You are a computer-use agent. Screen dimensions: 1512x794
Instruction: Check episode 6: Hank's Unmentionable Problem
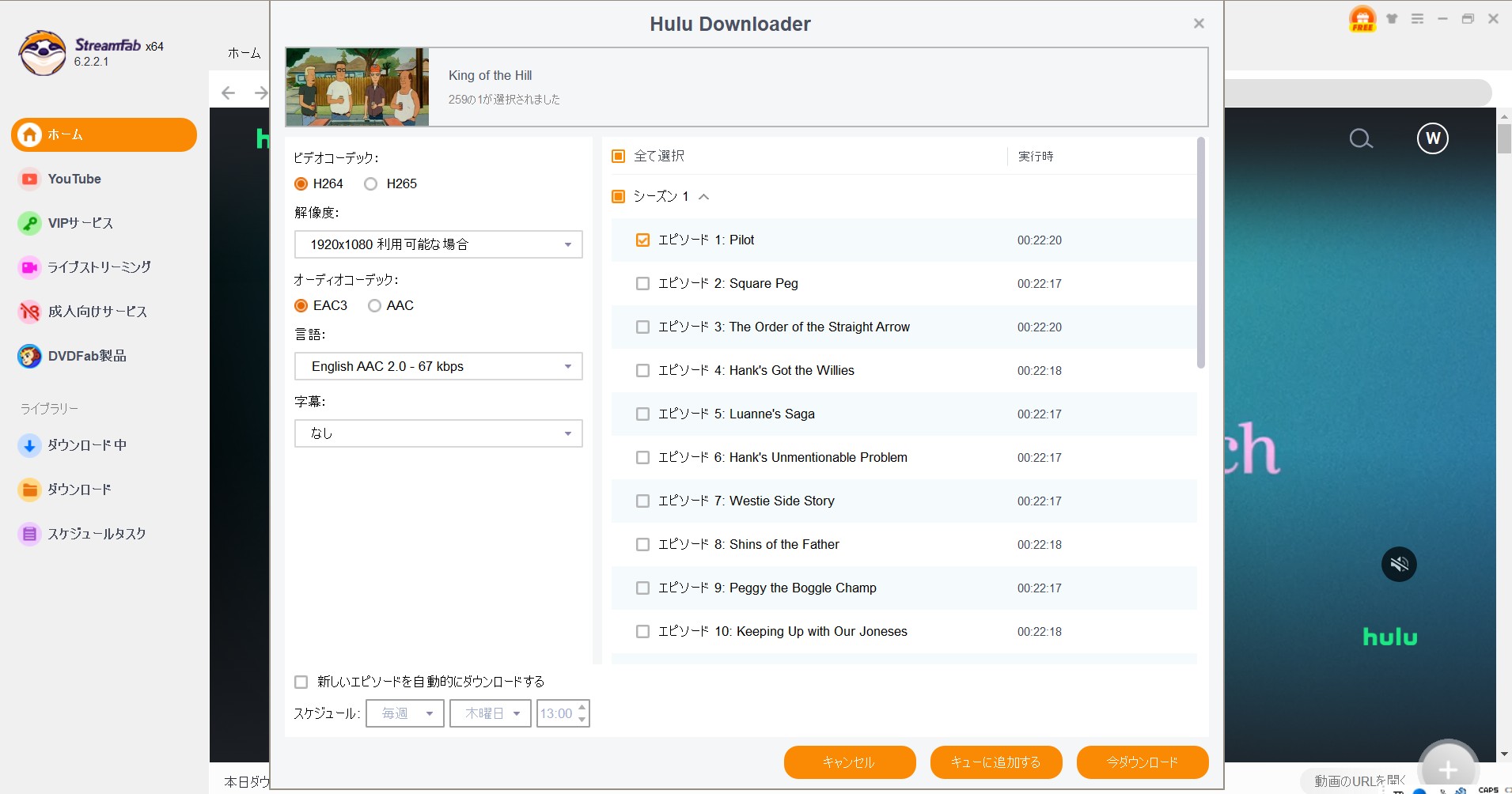(x=642, y=457)
